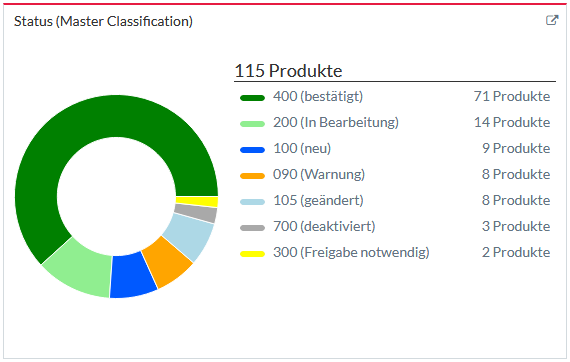Click the gray 700 (deaktiviert) legend swatch
Viewport: 570px width, 362px height.
tap(252, 228)
